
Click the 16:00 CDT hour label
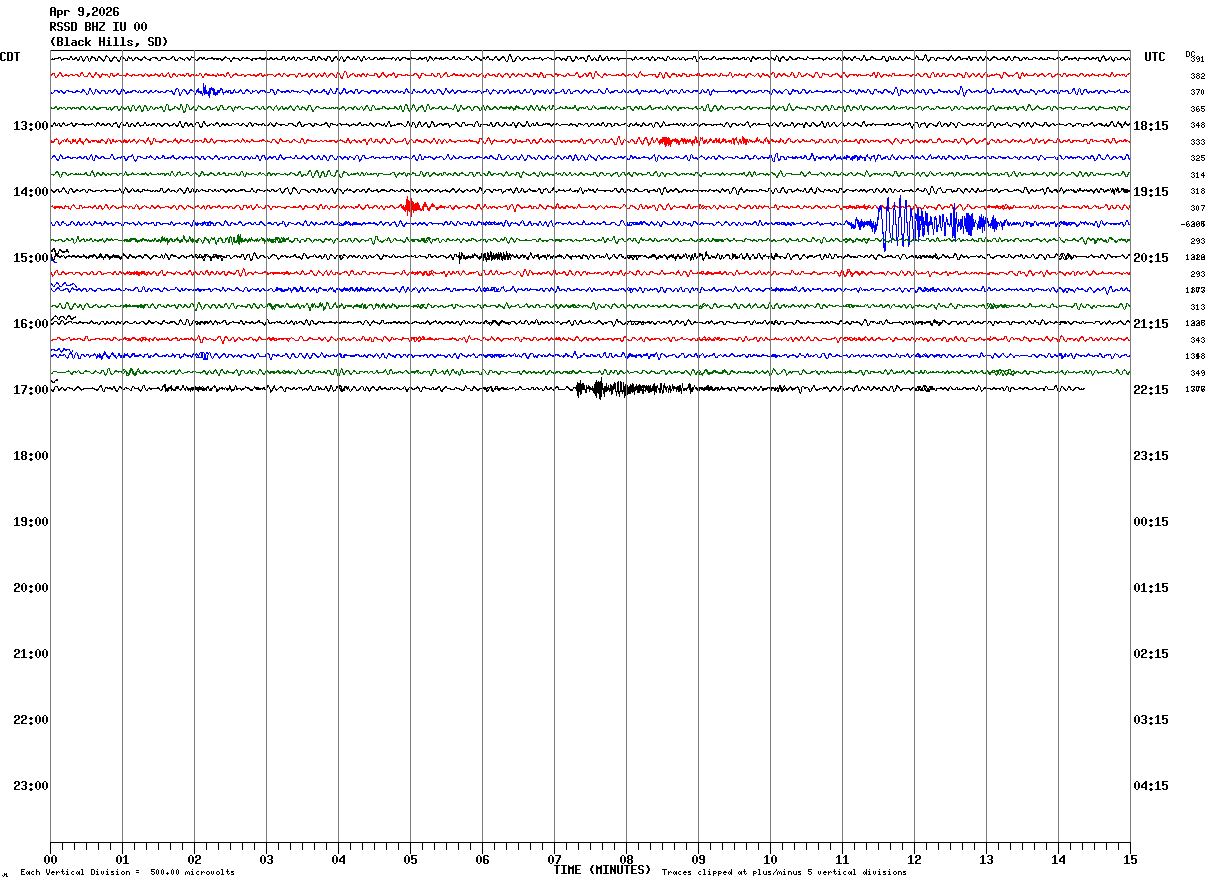click(31, 324)
